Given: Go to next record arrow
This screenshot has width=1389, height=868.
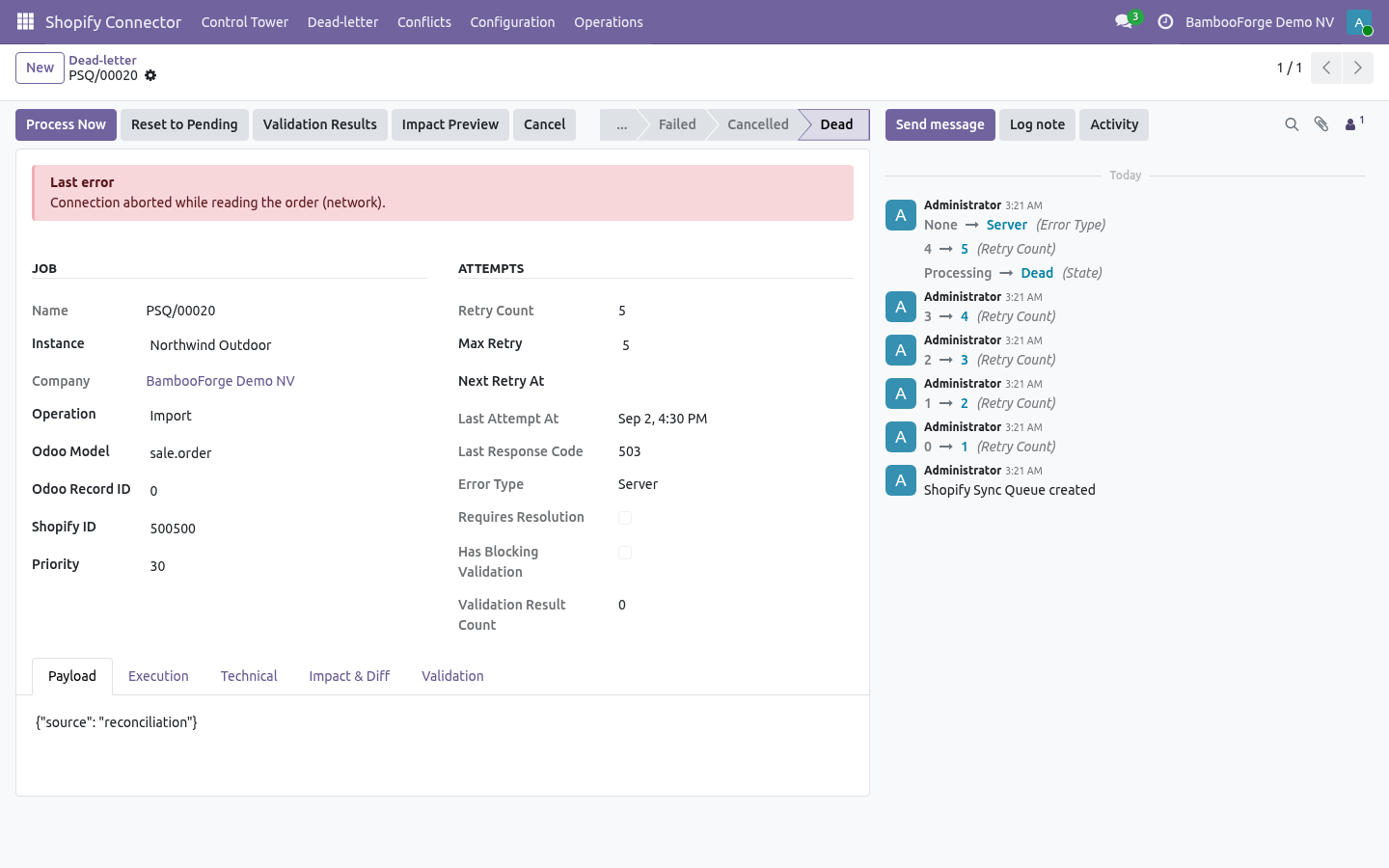Looking at the screenshot, I should [1357, 68].
